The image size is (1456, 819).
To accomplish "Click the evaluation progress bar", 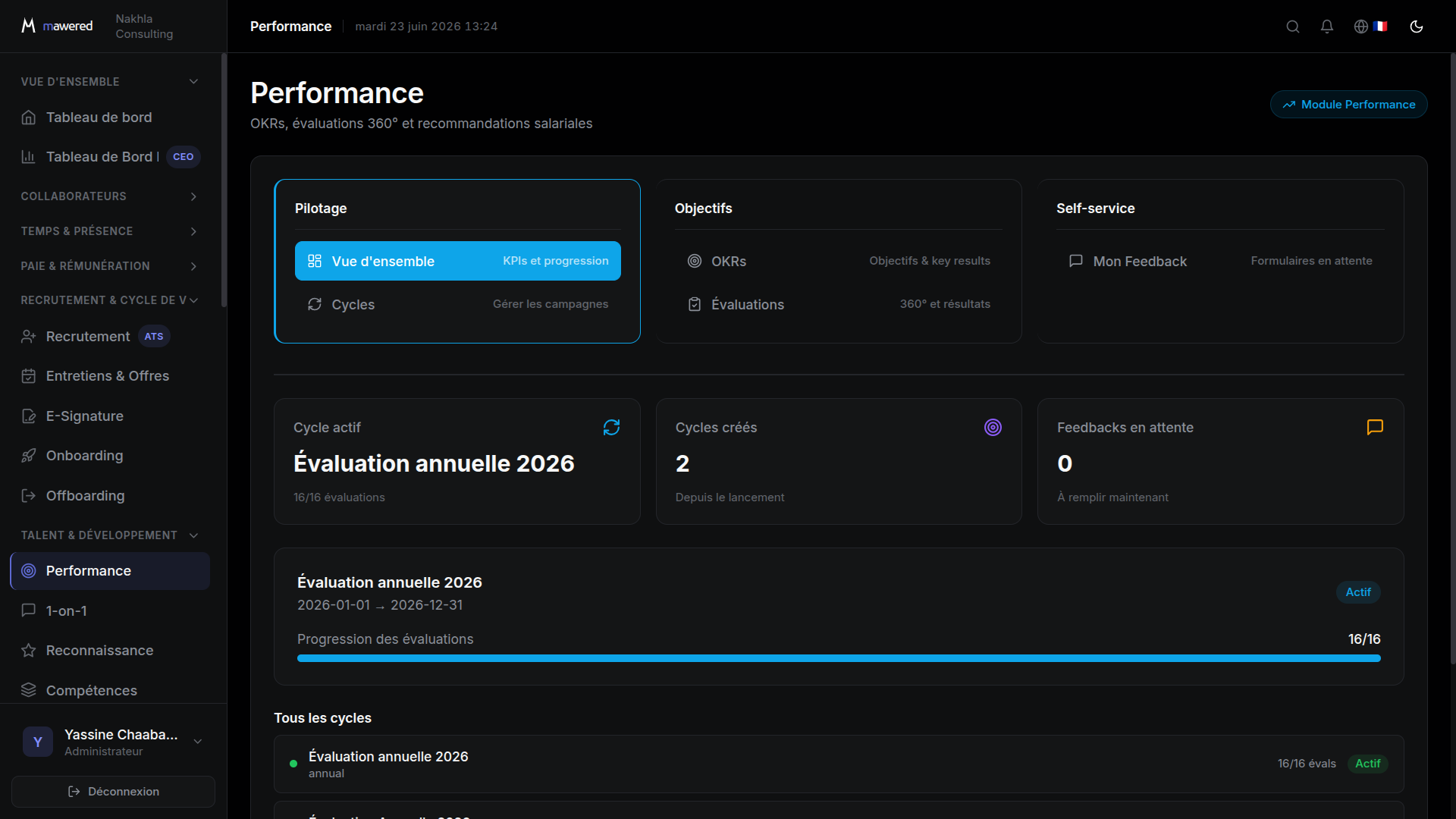I will point(839,658).
